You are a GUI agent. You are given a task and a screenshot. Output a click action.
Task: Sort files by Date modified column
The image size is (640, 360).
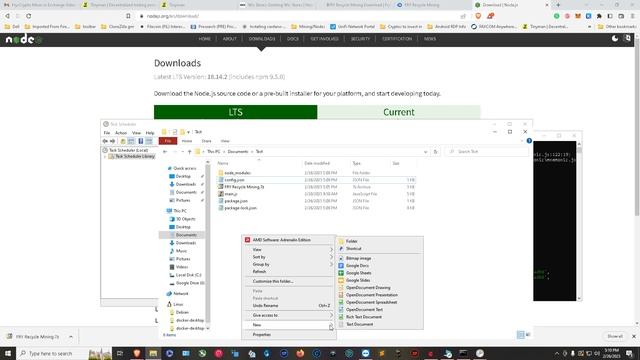[x=317, y=163]
